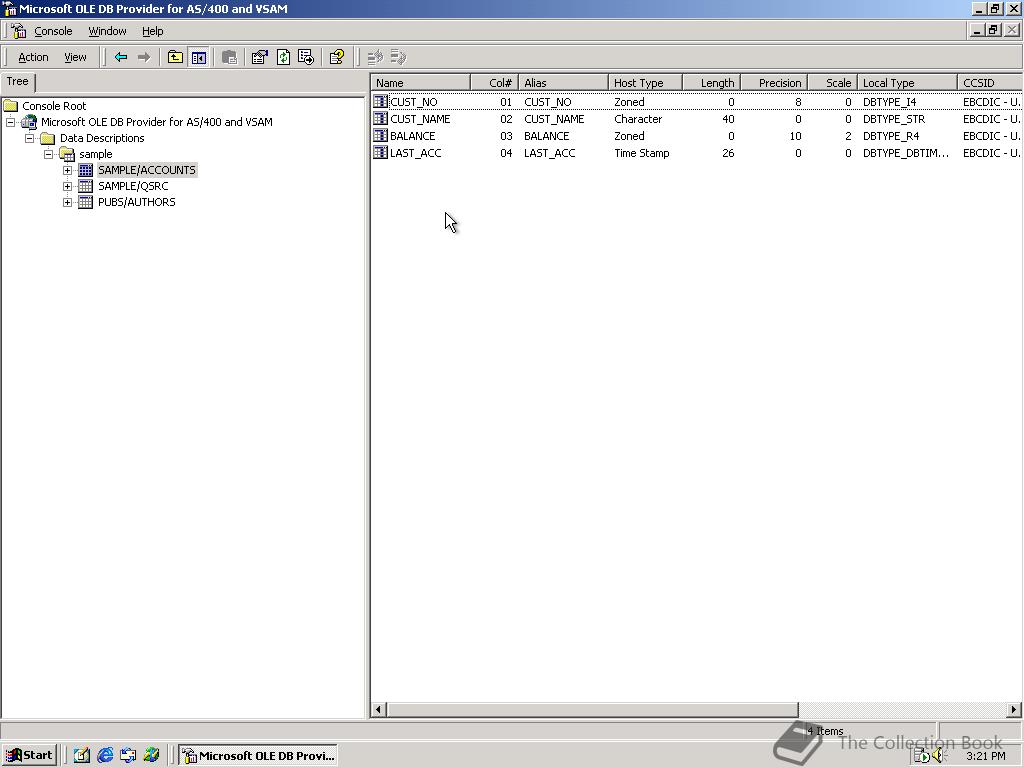Expand the SAMPLE/QSRC tree node
The height and width of the screenshot is (768, 1024).
67,186
